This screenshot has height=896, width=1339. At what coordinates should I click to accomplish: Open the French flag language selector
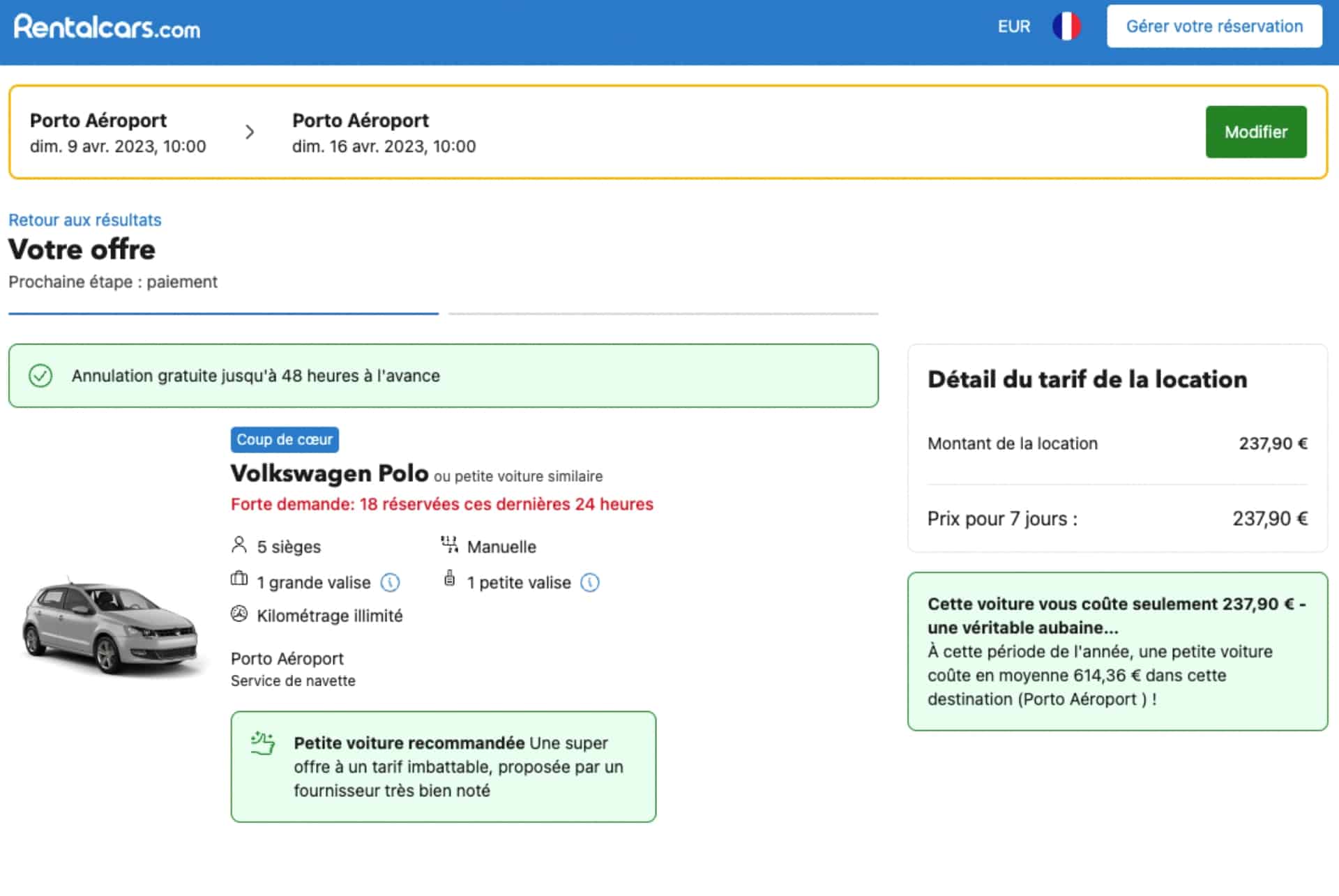click(x=1066, y=26)
